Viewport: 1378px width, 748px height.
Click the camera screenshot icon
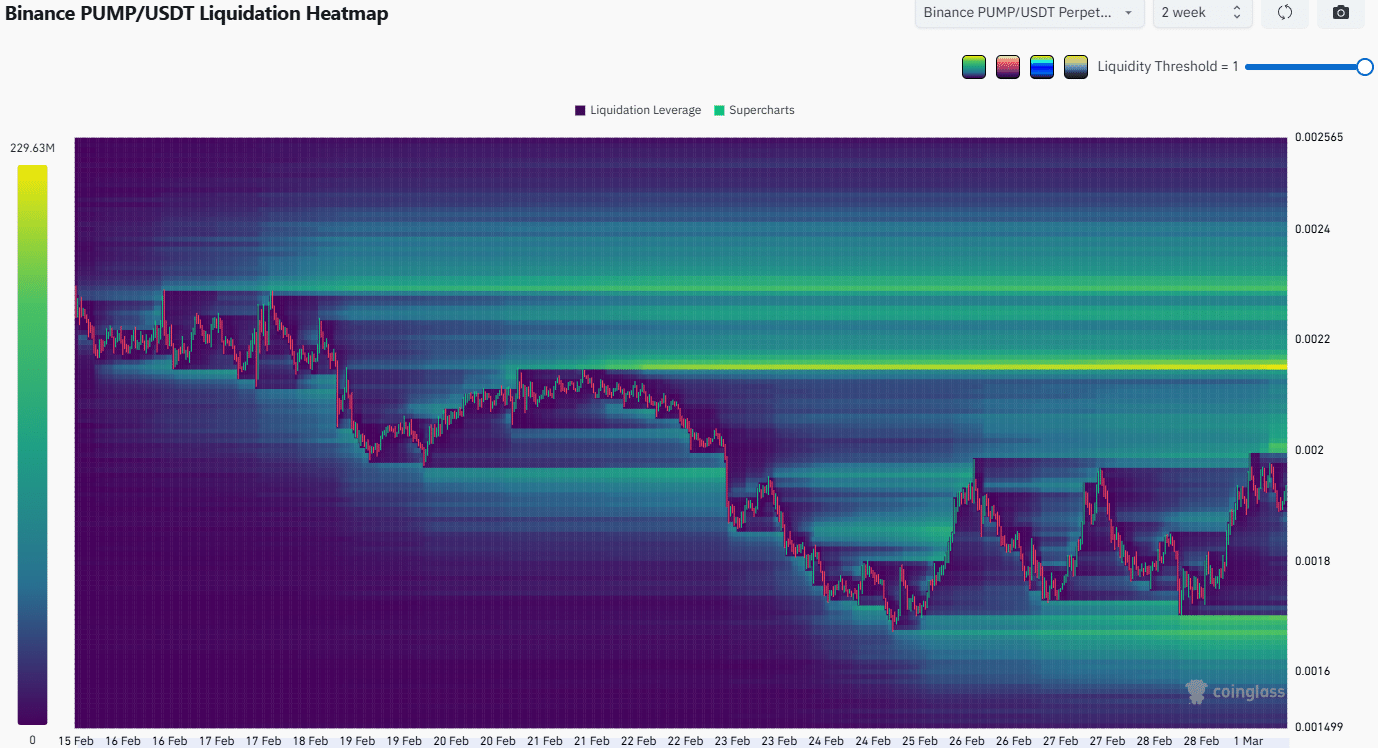1341,13
